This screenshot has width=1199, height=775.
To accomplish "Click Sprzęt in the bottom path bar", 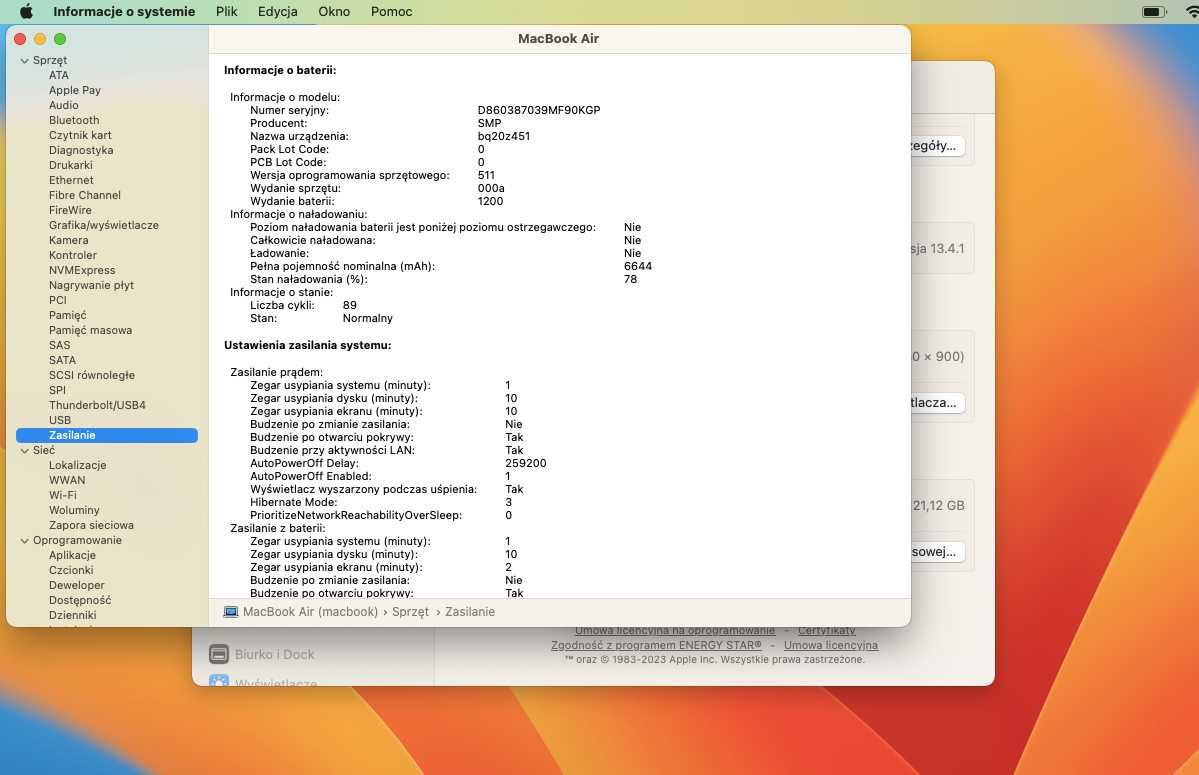I will pos(411,612).
